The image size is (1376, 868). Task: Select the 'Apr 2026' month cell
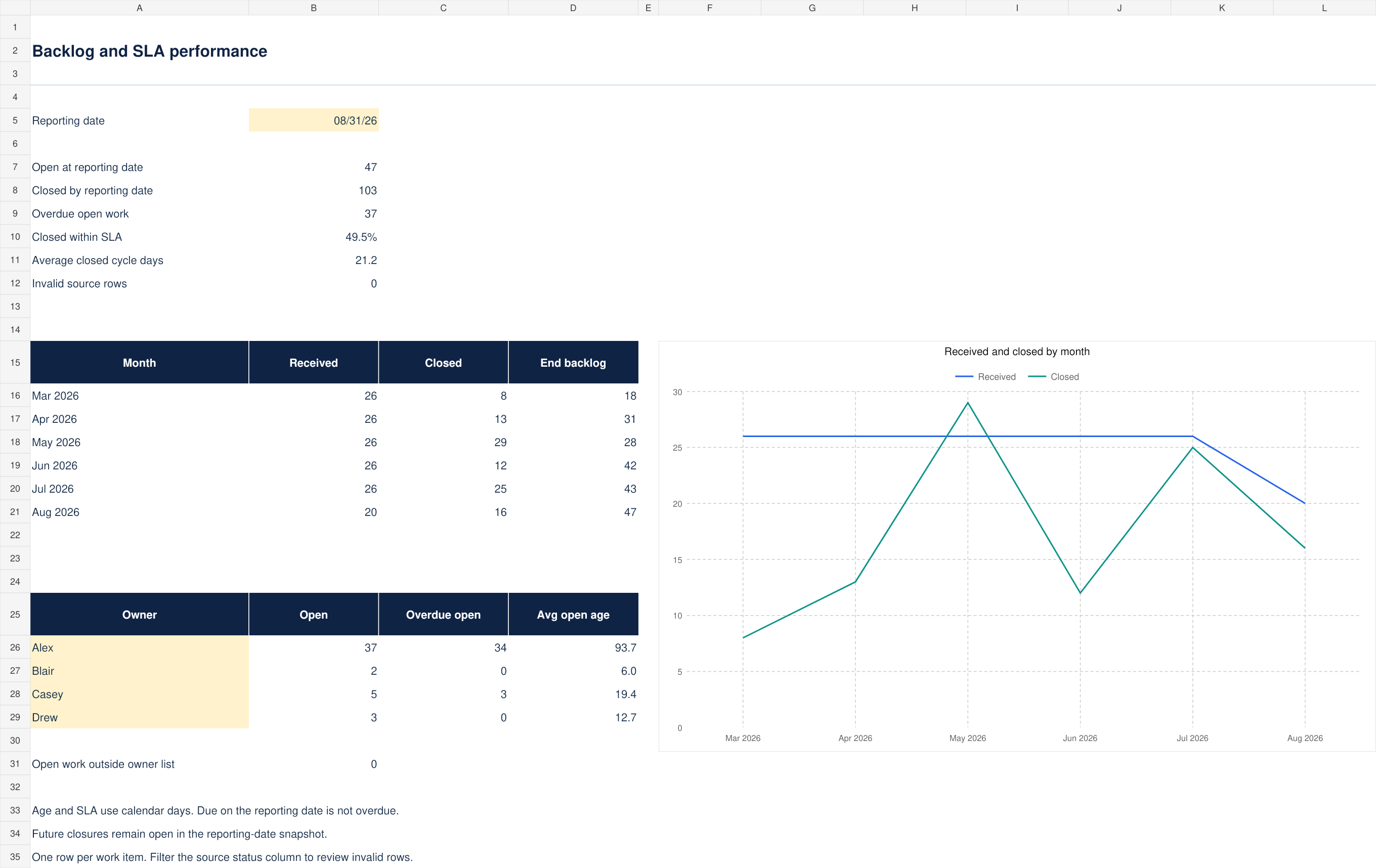(x=140, y=419)
